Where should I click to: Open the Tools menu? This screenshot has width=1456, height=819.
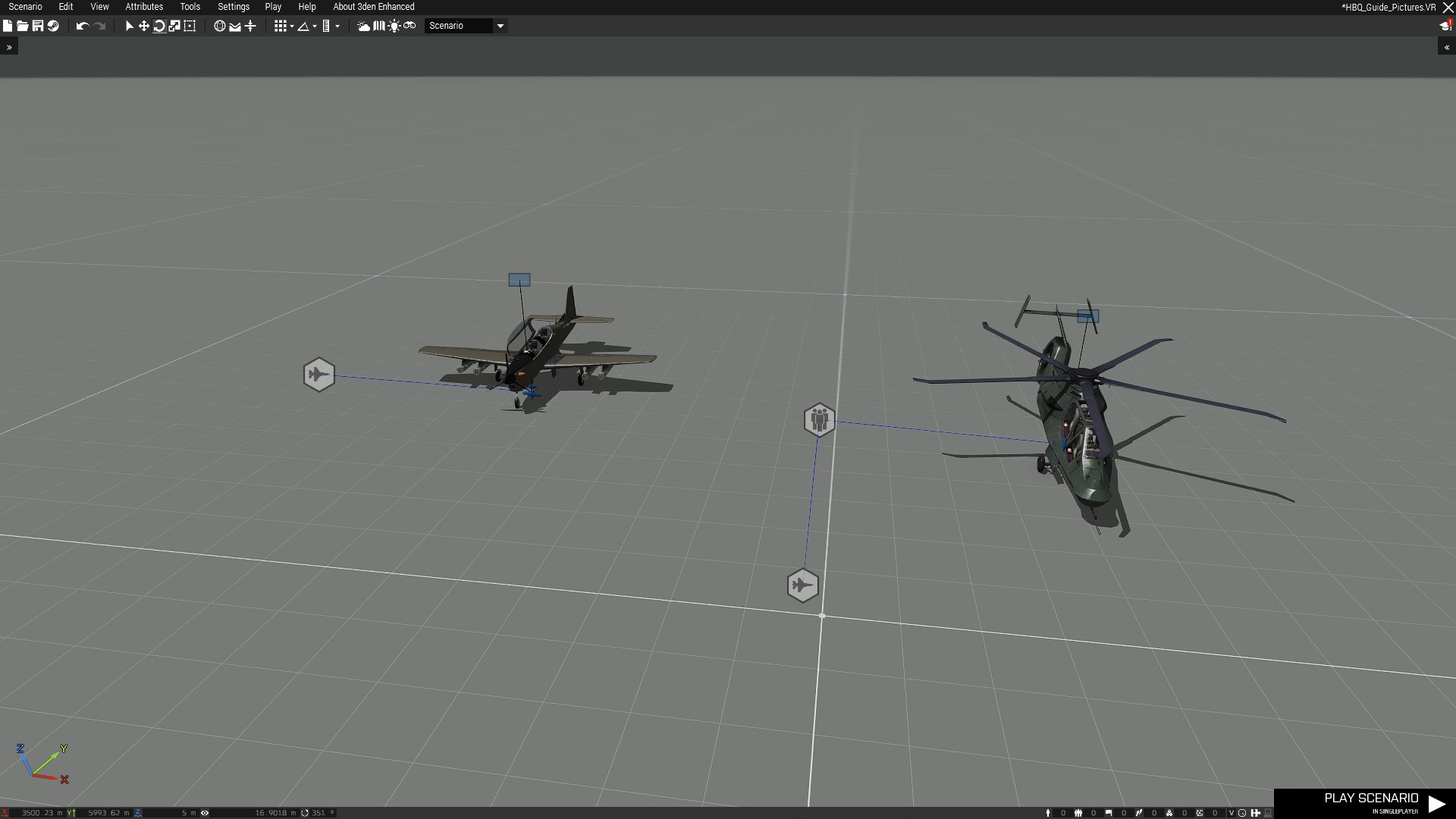click(x=190, y=7)
